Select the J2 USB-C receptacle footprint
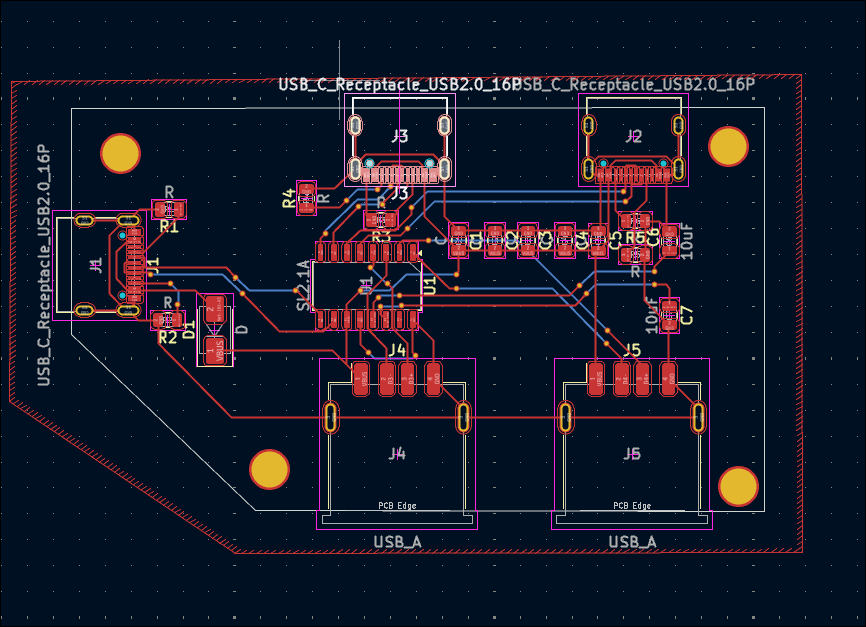 tap(634, 147)
